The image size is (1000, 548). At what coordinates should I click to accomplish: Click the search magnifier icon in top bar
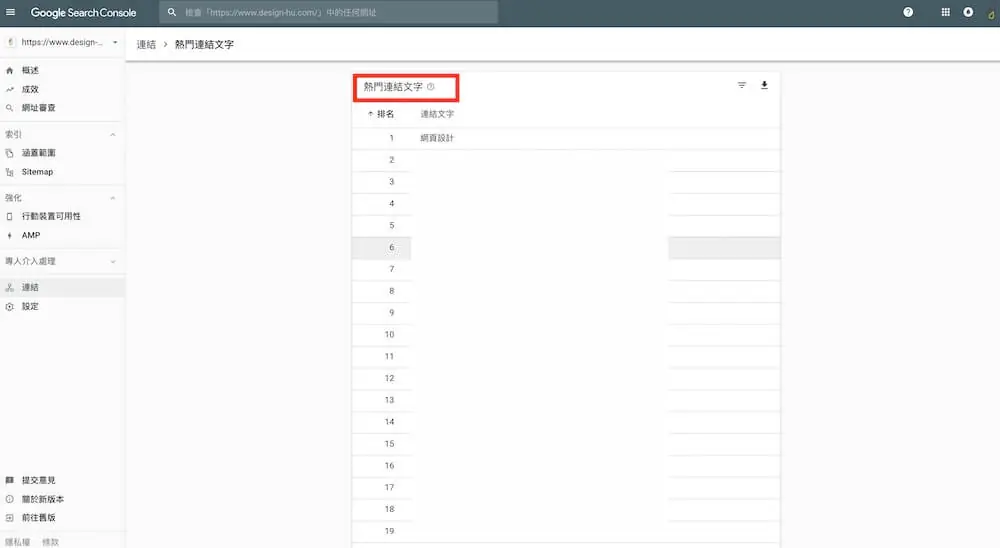click(172, 12)
